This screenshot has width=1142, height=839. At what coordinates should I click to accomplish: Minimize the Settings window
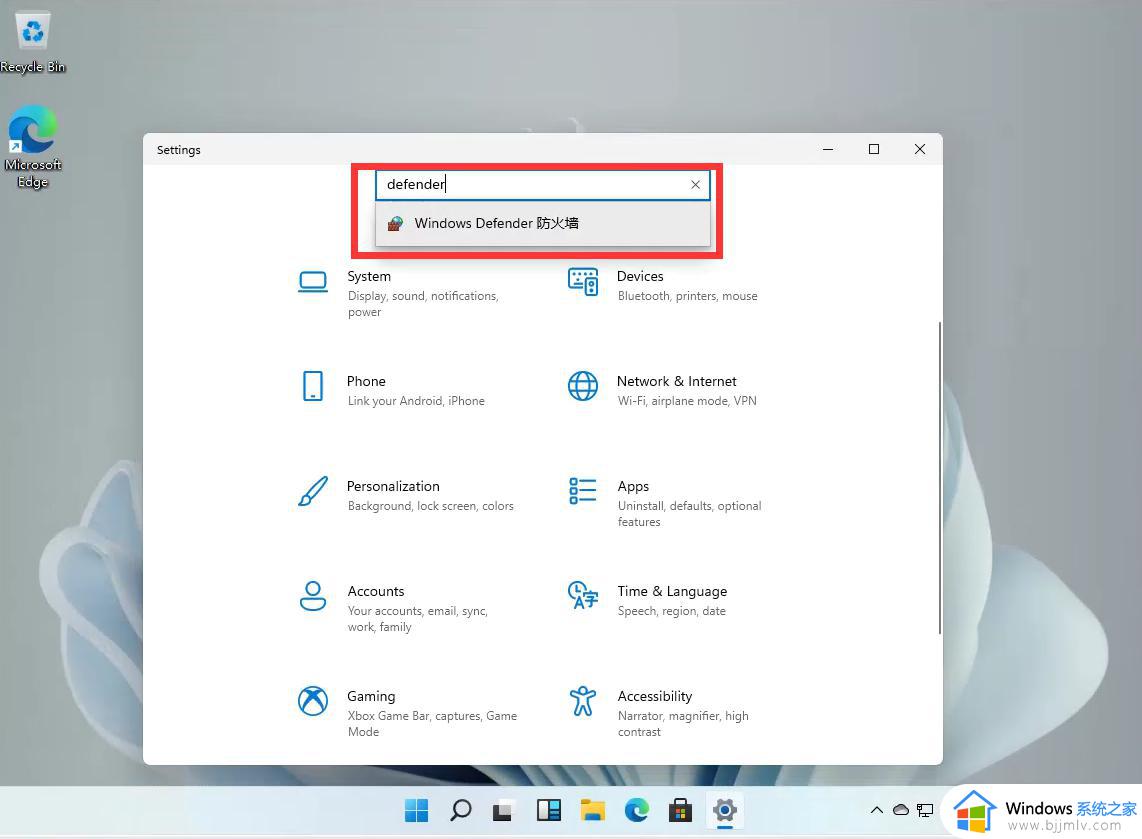[828, 149]
